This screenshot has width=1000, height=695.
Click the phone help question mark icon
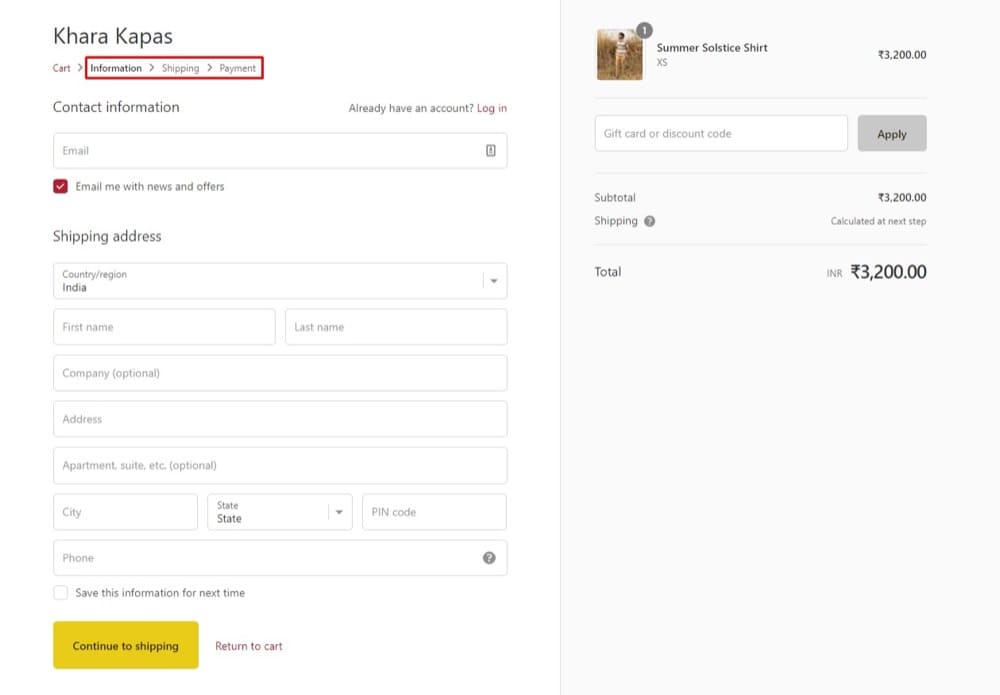click(489, 558)
